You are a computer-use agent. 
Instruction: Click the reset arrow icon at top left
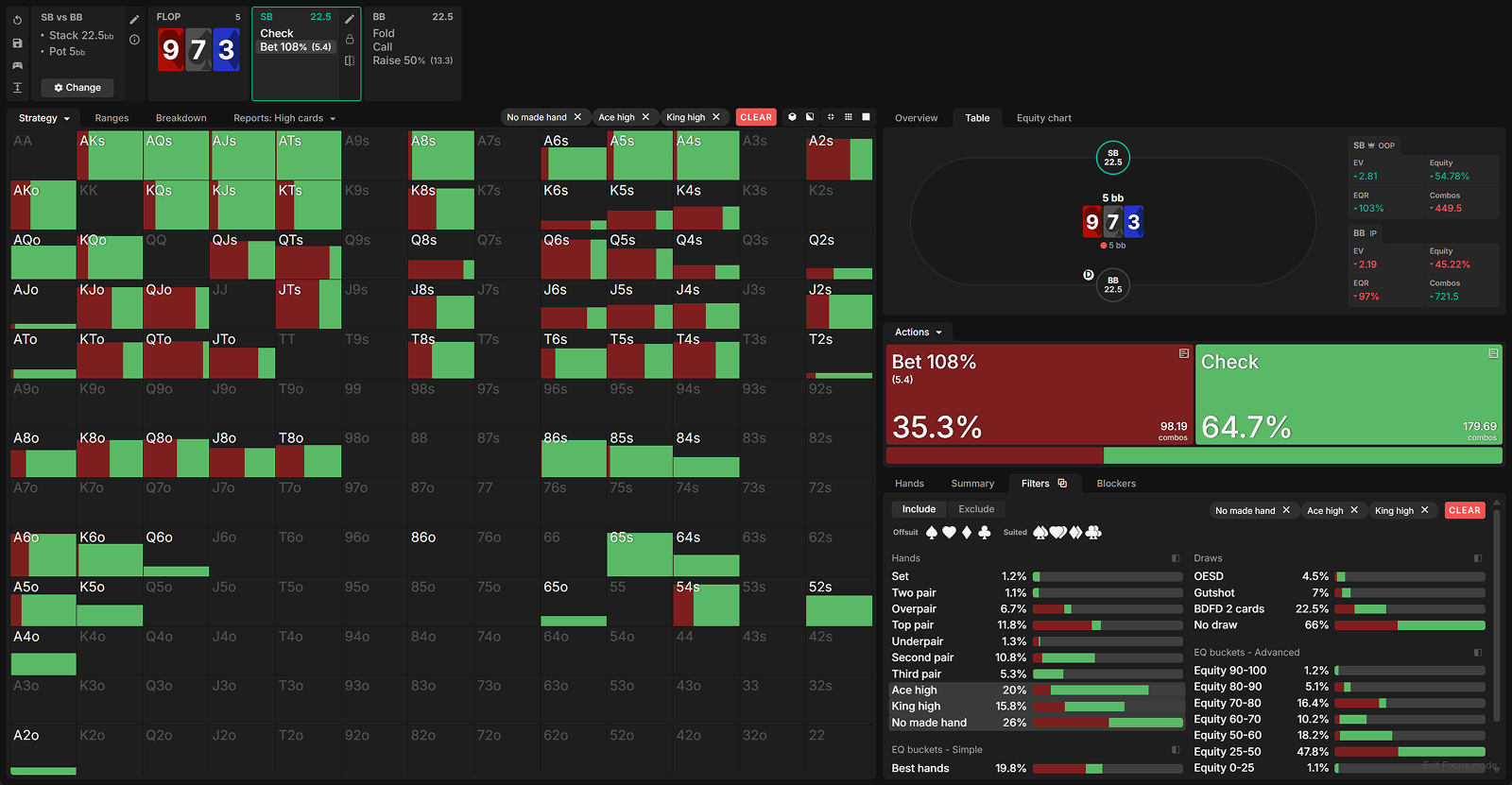(17, 20)
